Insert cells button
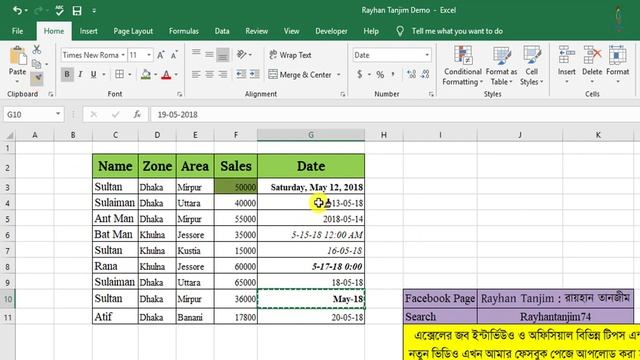This screenshot has width=640, height=360. [567, 64]
